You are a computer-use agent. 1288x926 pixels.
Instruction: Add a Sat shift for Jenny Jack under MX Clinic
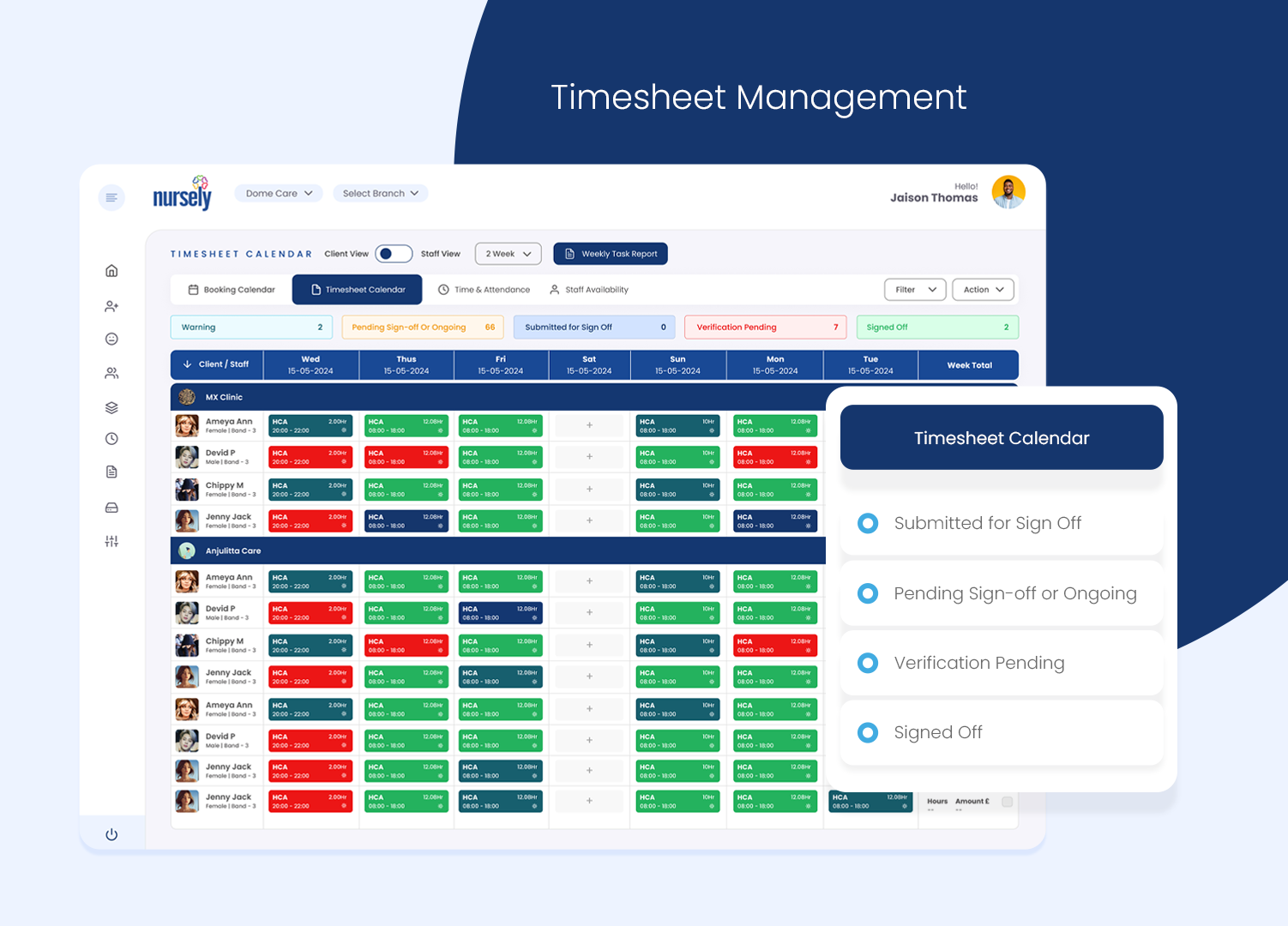[x=589, y=520]
